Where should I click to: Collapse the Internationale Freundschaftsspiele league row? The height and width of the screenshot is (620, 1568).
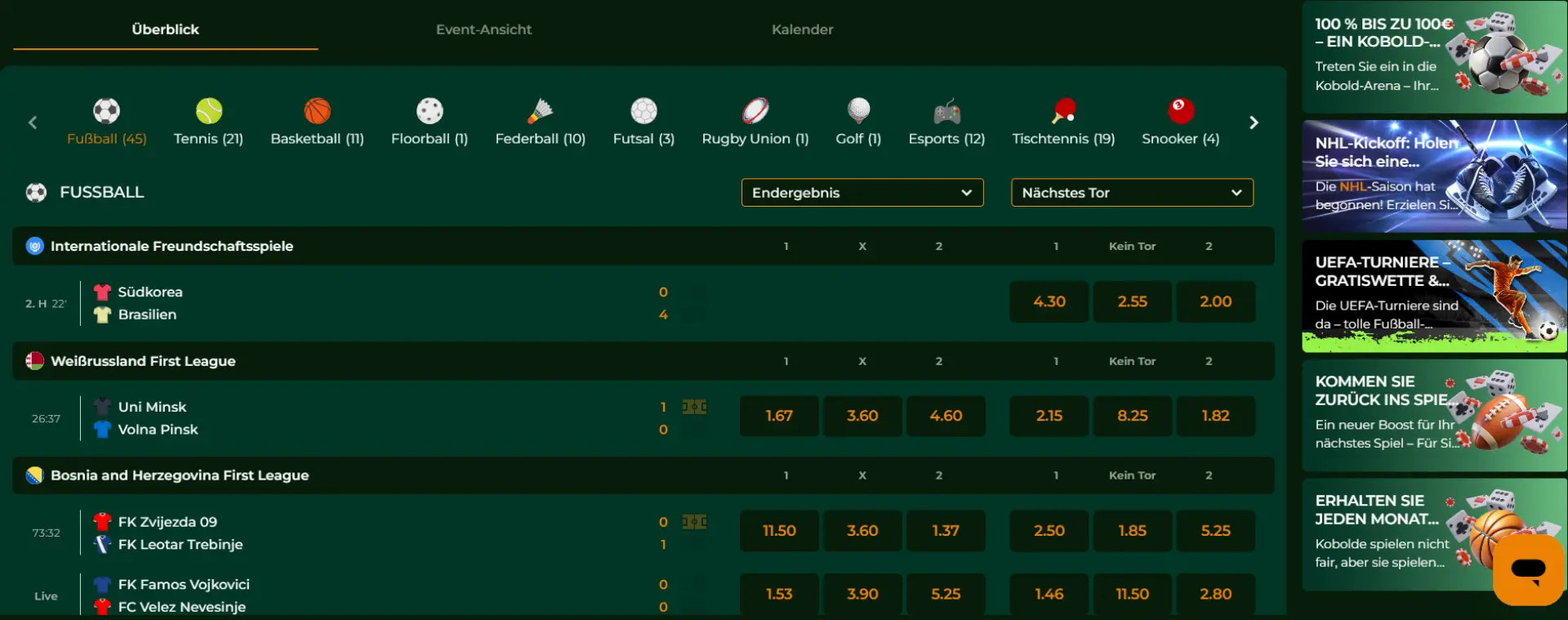644,246
